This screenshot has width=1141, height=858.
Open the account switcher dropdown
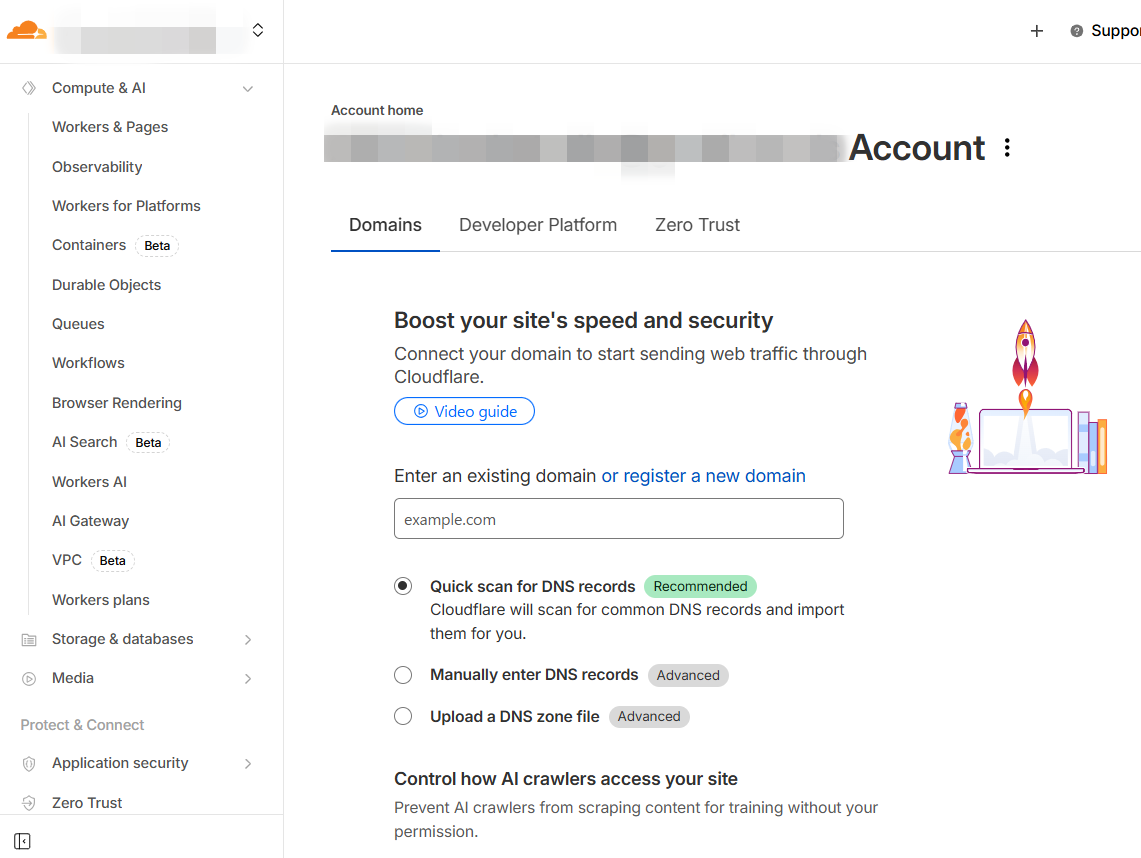pyautogui.click(x=258, y=31)
